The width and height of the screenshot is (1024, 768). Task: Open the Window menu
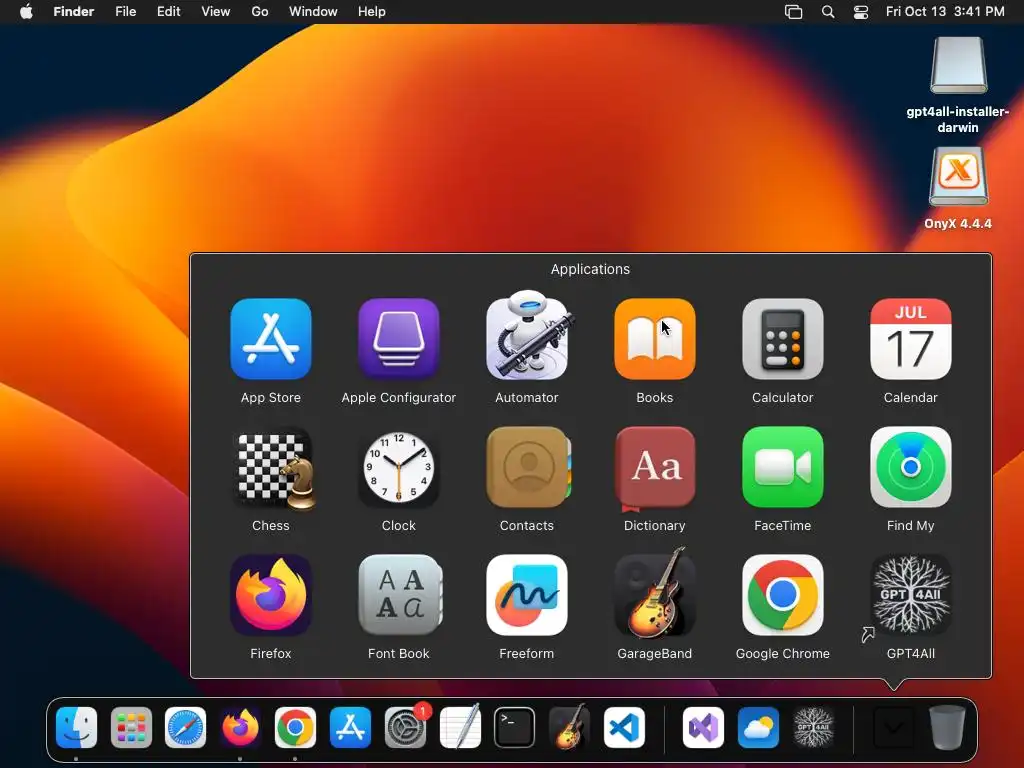pyautogui.click(x=313, y=12)
